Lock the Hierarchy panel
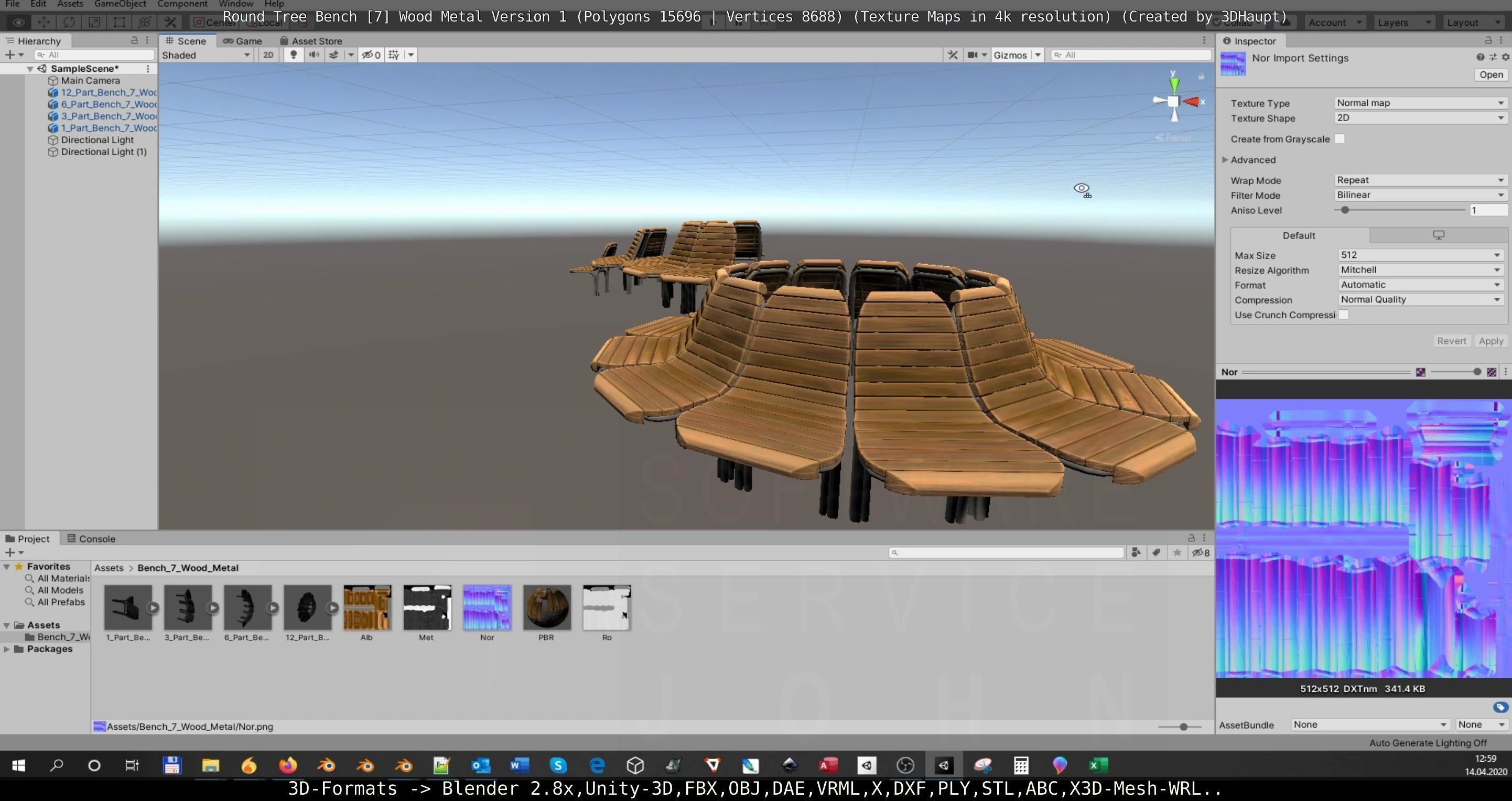This screenshot has width=1512, height=801. tap(134, 40)
